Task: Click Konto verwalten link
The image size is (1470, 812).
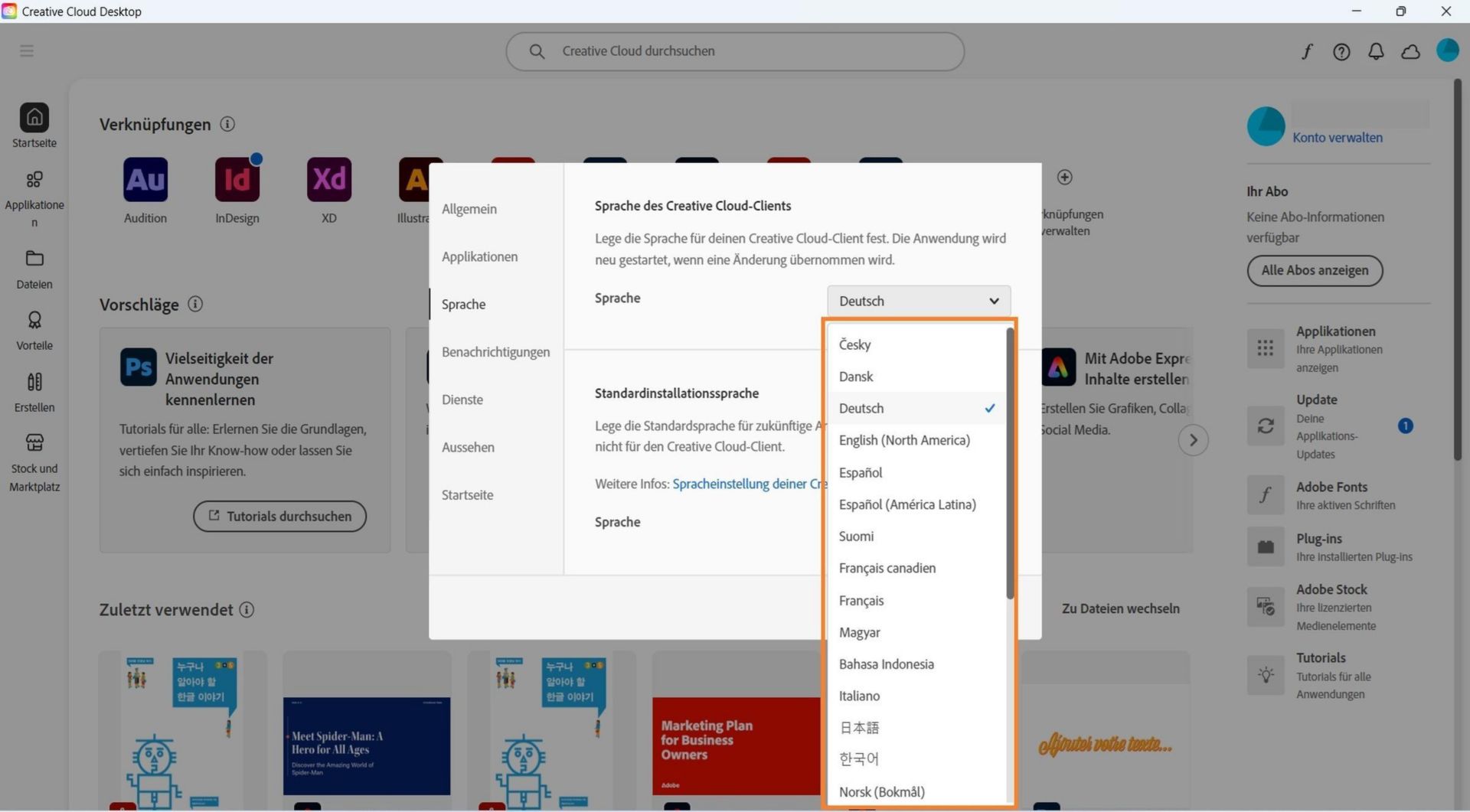Action: click(1338, 138)
